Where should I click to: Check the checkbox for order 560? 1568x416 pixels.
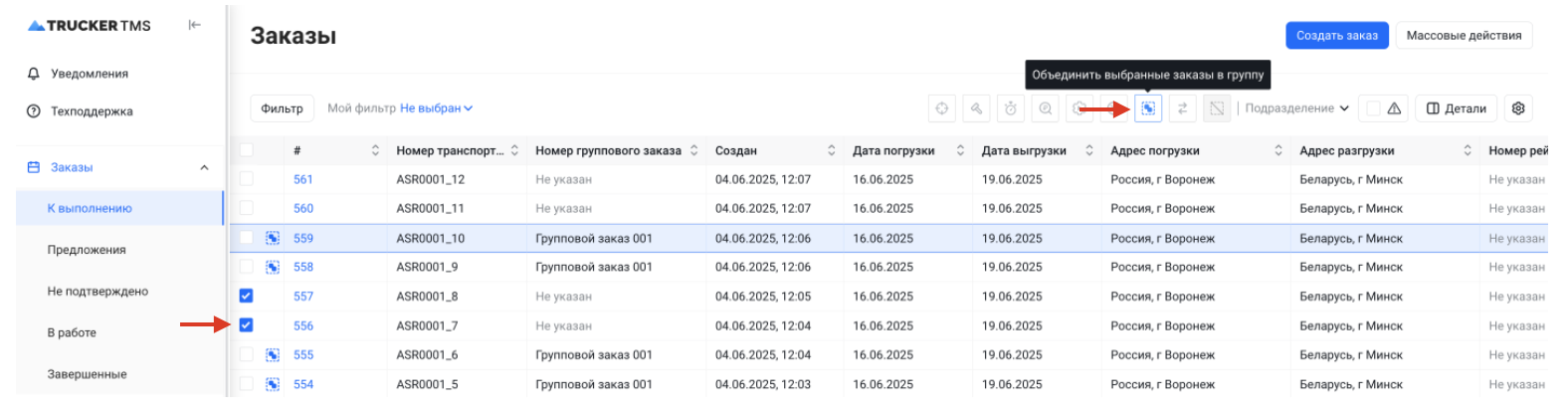pyautogui.click(x=246, y=208)
